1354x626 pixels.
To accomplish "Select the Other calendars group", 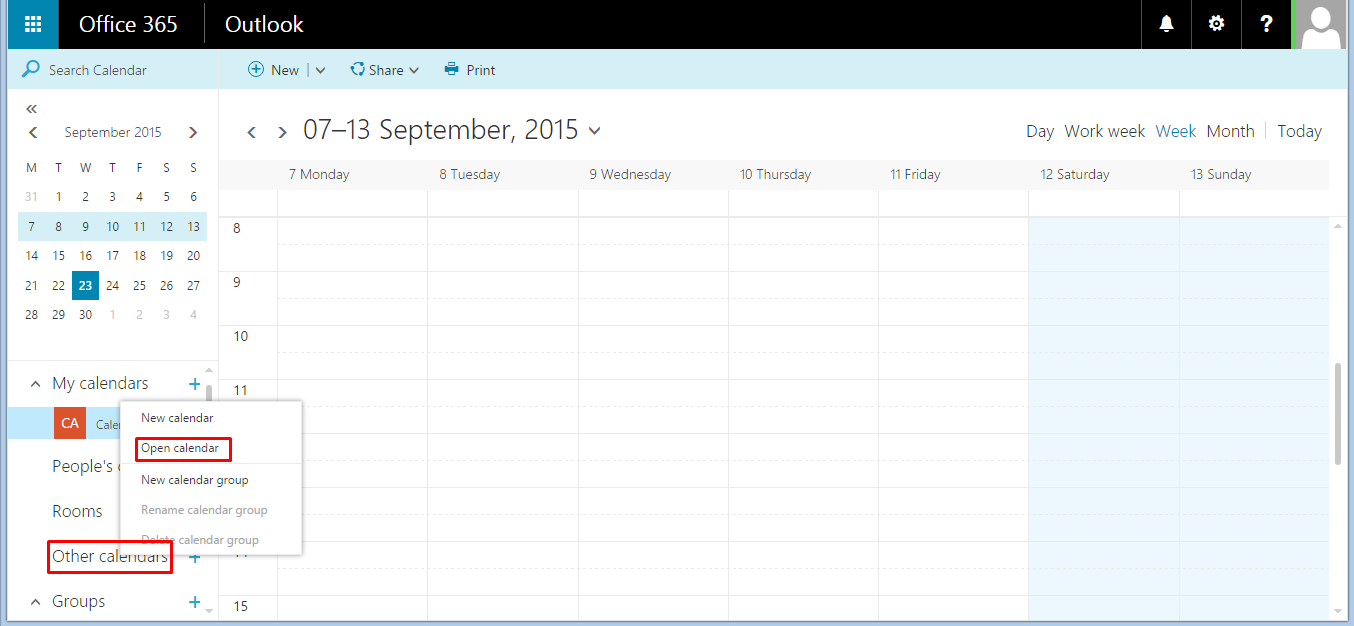I will pyautogui.click(x=110, y=556).
